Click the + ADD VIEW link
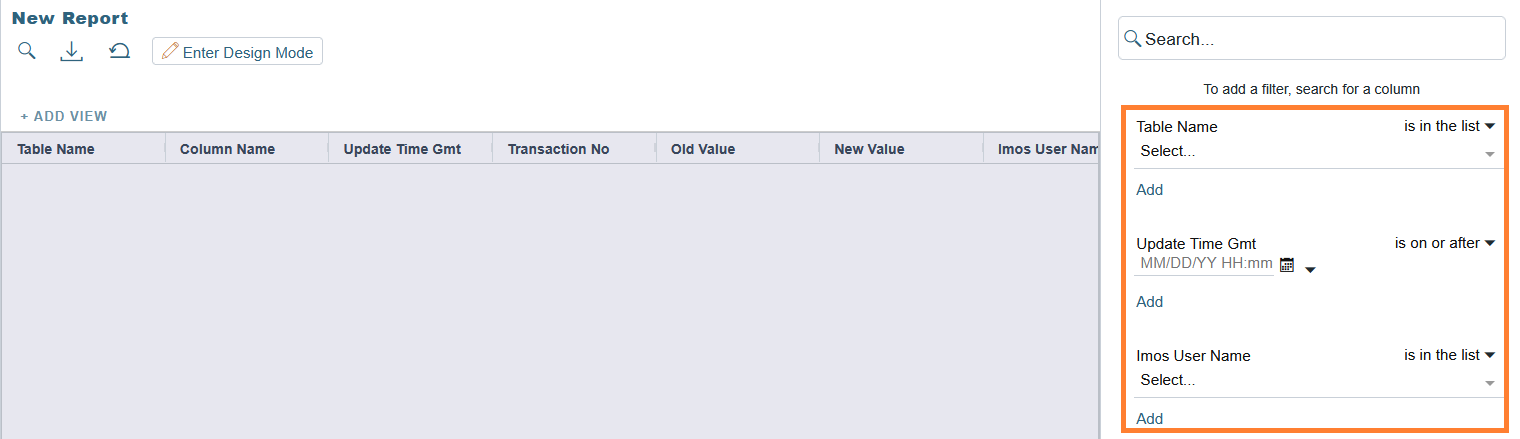The height and width of the screenshot is (439, 1520). [64, 116]
